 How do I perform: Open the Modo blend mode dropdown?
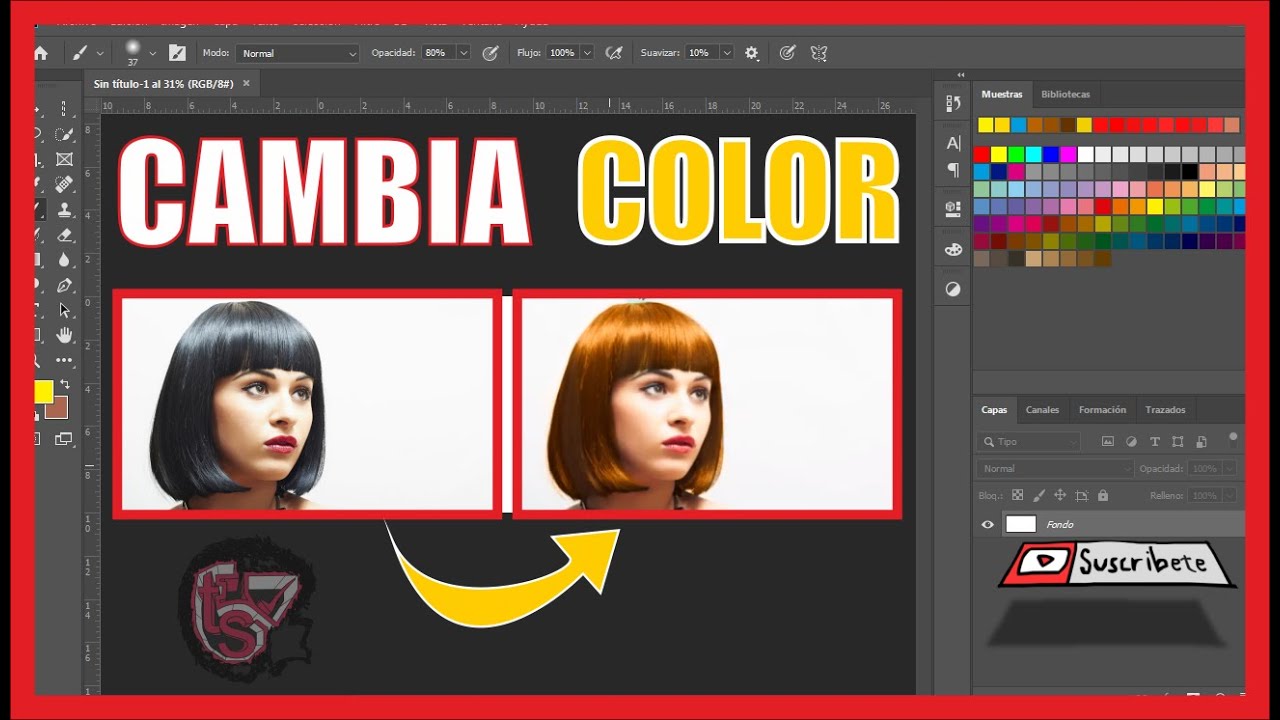pos(298,53)
